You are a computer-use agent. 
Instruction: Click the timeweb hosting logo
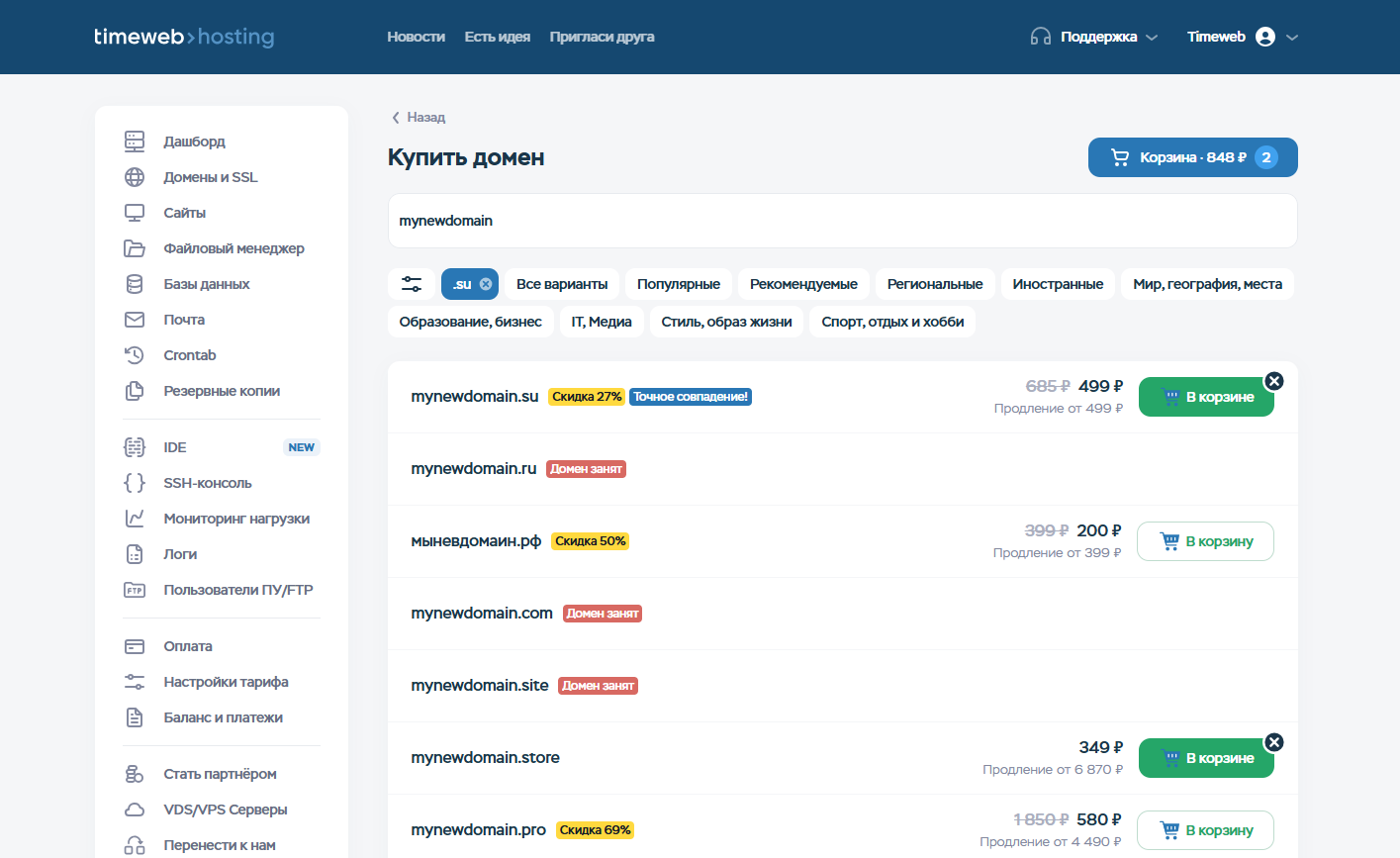[x=184, y=37]
